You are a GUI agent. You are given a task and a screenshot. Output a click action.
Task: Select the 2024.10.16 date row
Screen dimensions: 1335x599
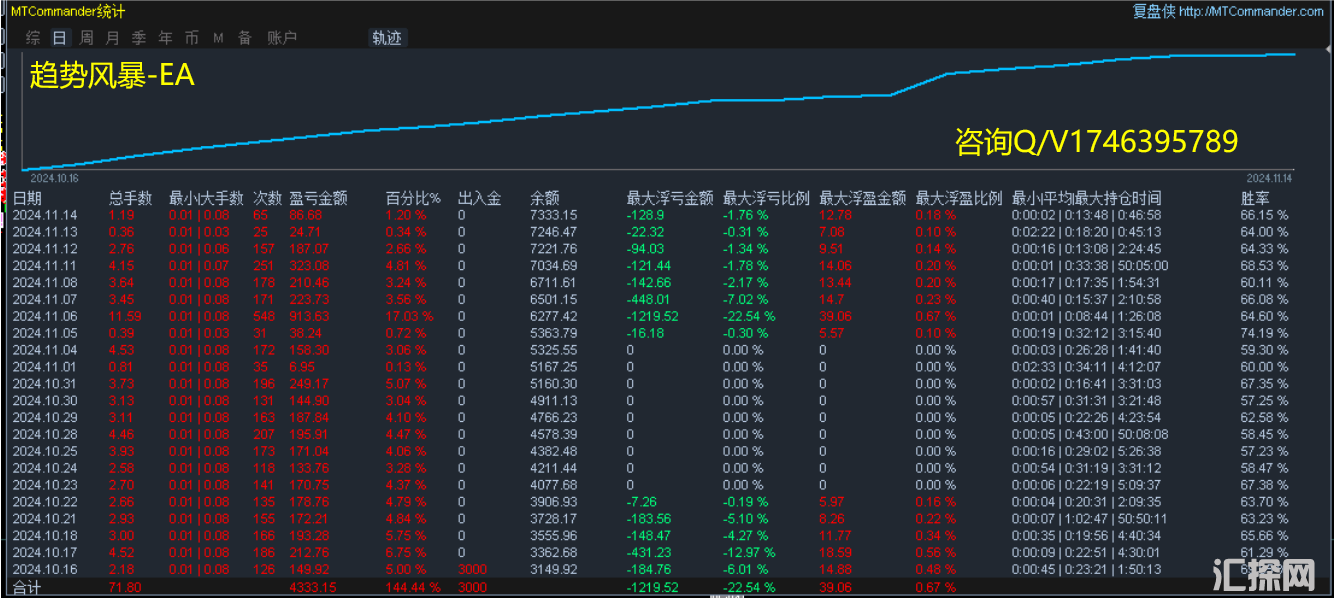coord(44,570)
